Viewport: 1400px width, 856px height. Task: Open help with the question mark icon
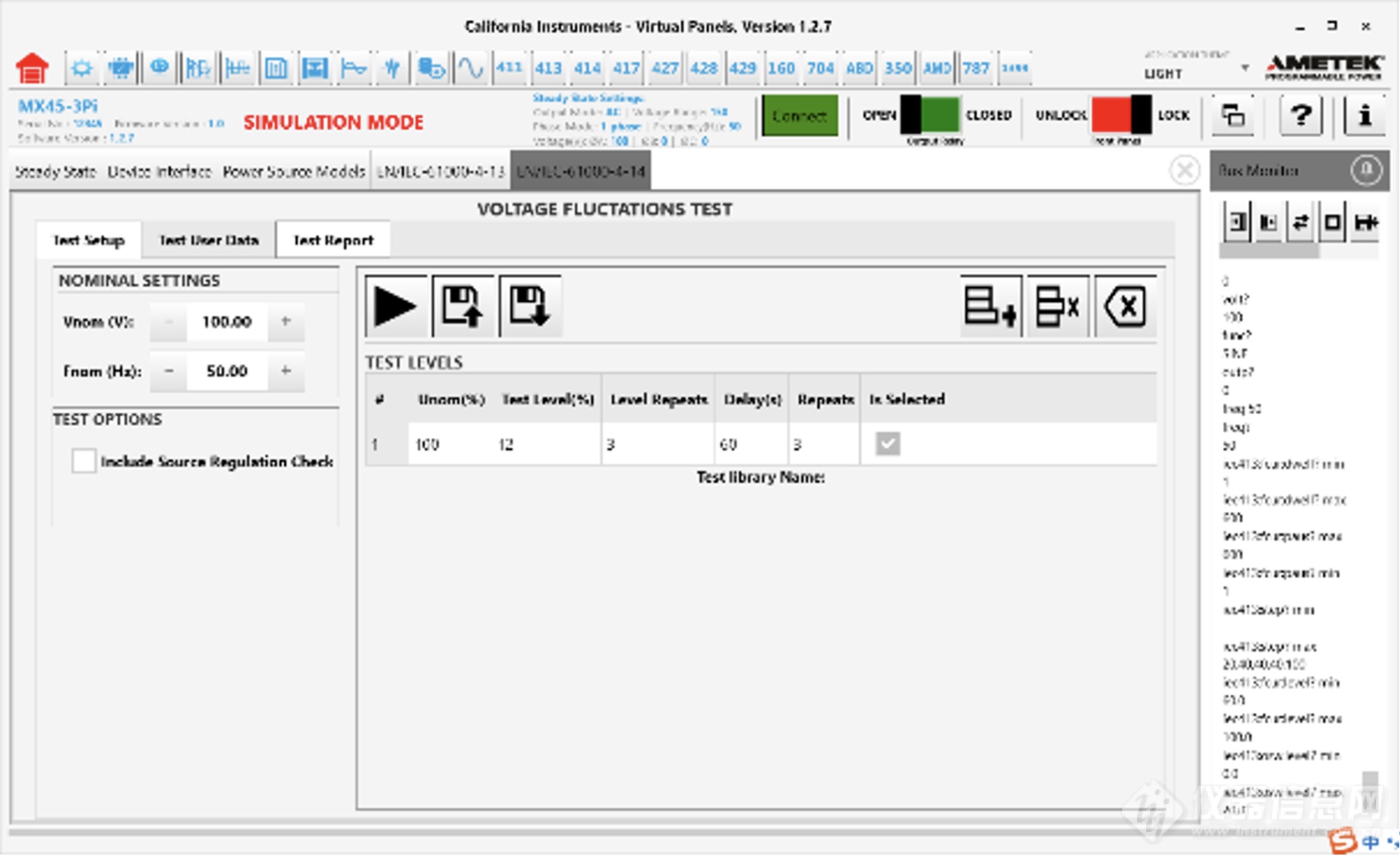[x=1301, y=115]
